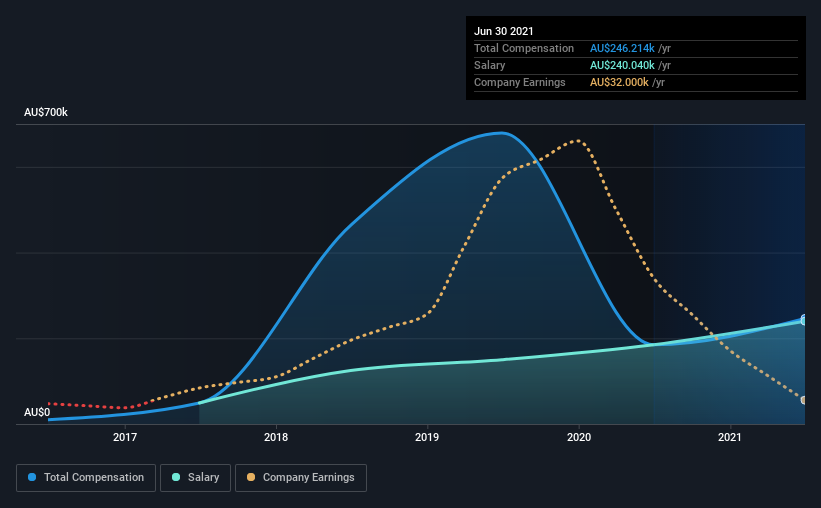Click the AU$240.040k salary value
This screenshot has width=821, height=508.
coord(622,65)
